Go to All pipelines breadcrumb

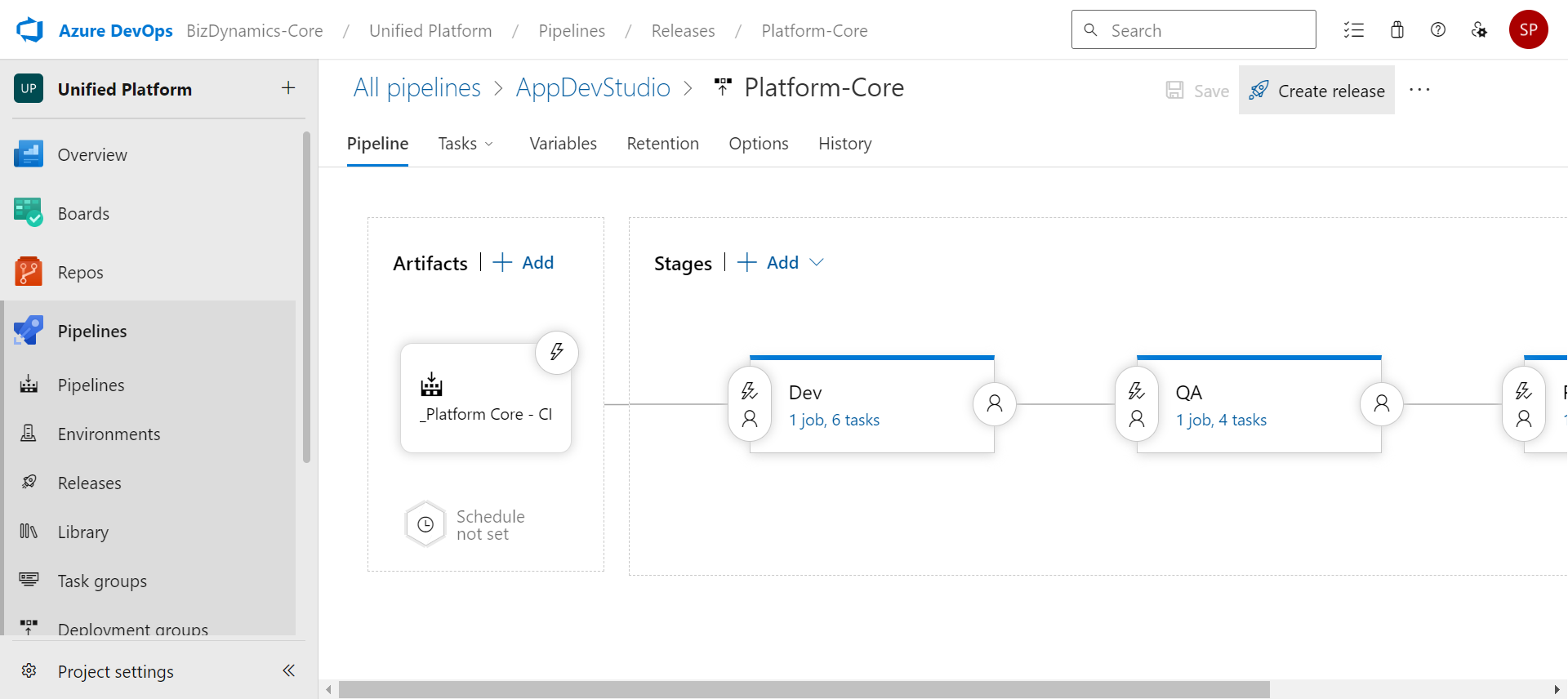(416, 87)
